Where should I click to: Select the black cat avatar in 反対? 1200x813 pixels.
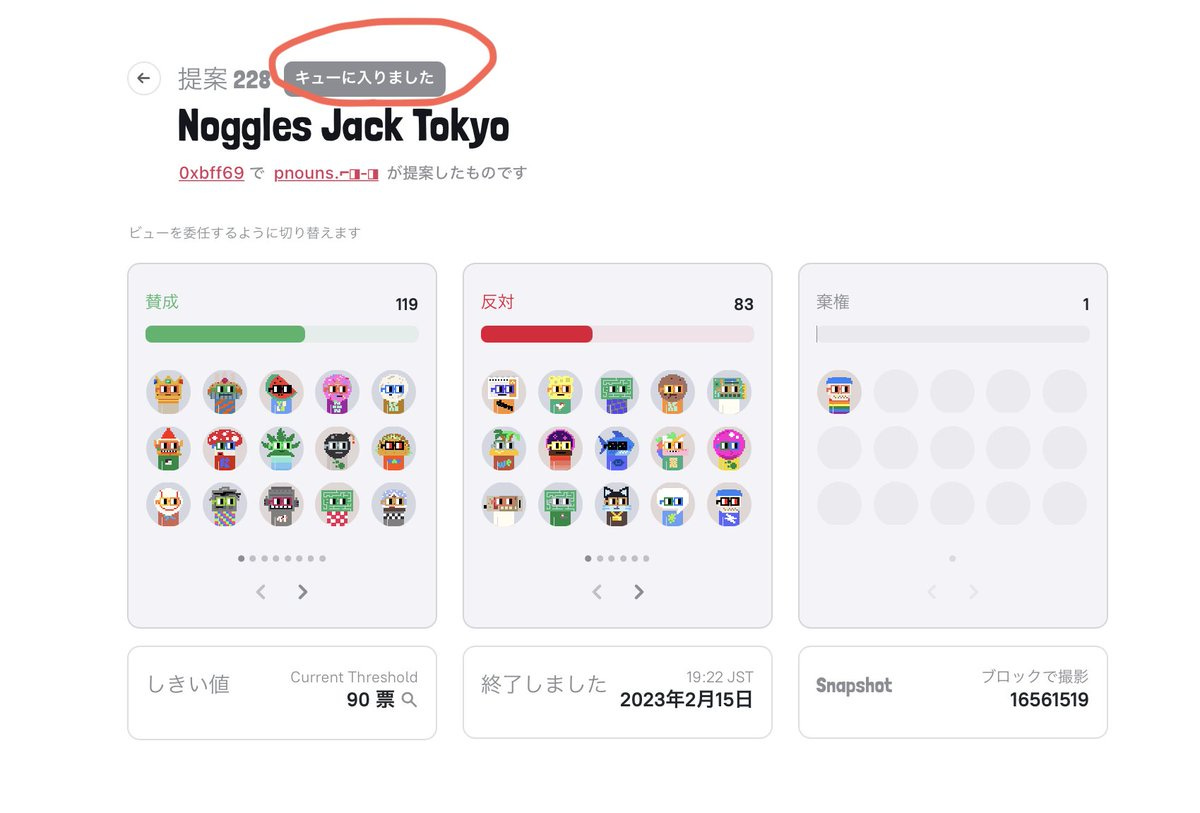click(617, 505)
